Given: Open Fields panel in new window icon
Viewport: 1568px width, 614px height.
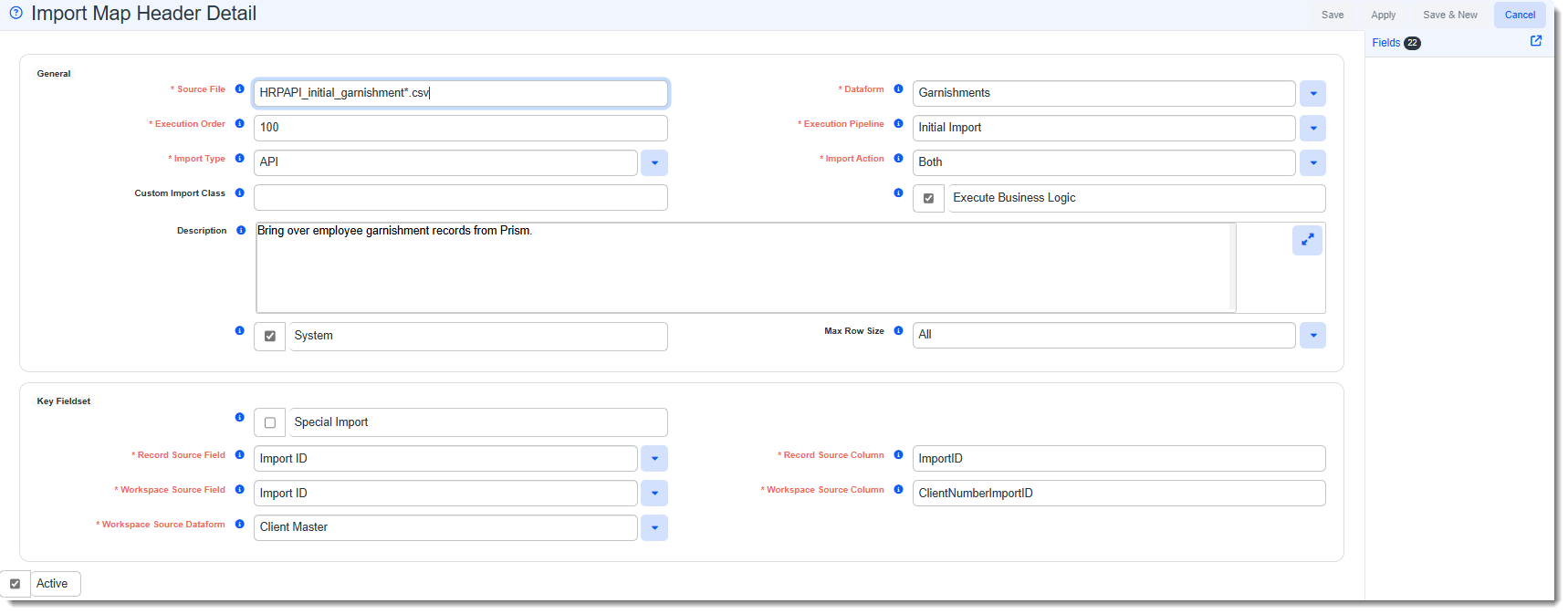Looking at the screenshot, I should click(x=1536, y=41).
